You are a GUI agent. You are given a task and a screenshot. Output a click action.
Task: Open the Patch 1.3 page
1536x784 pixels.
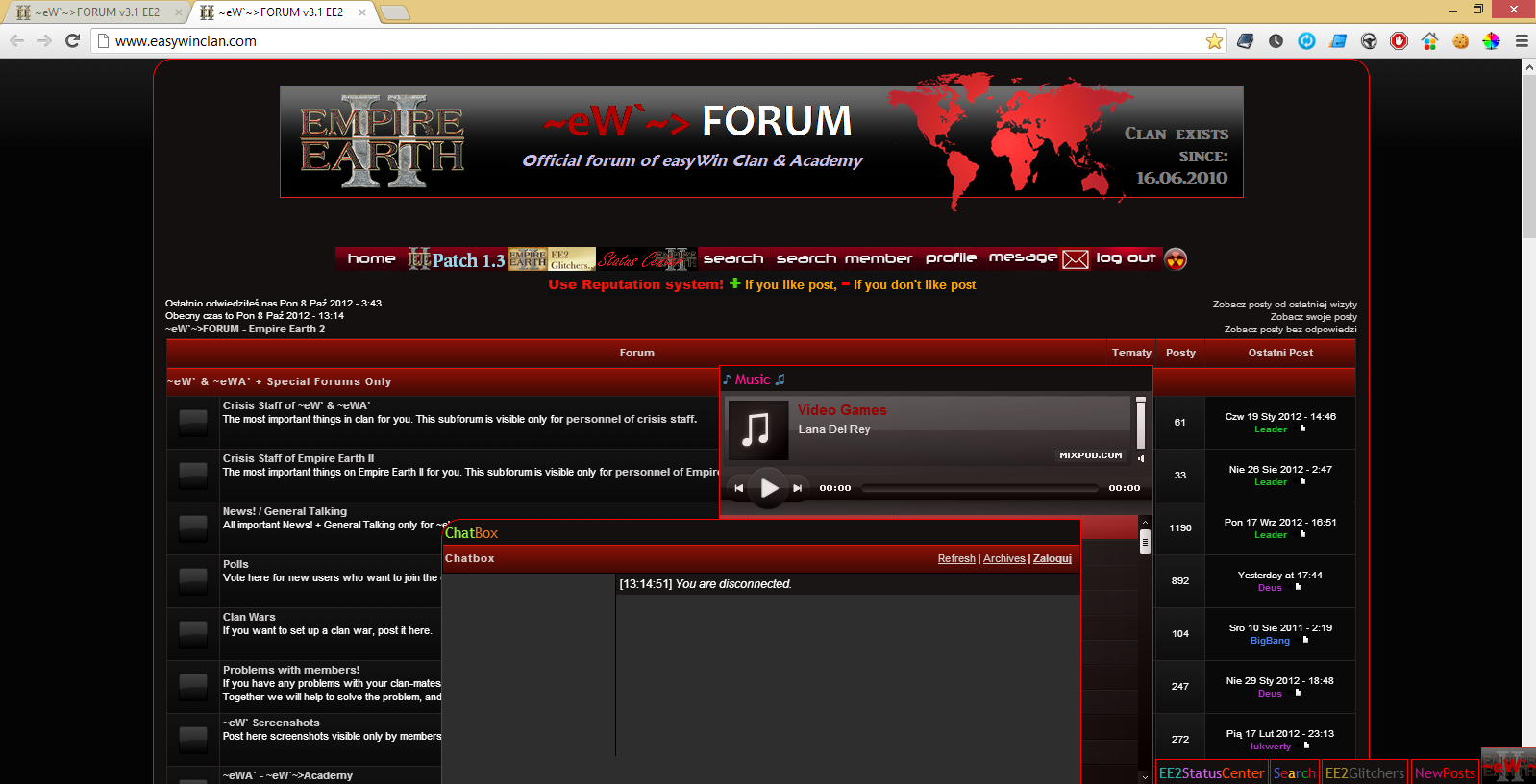click(457, 259)
